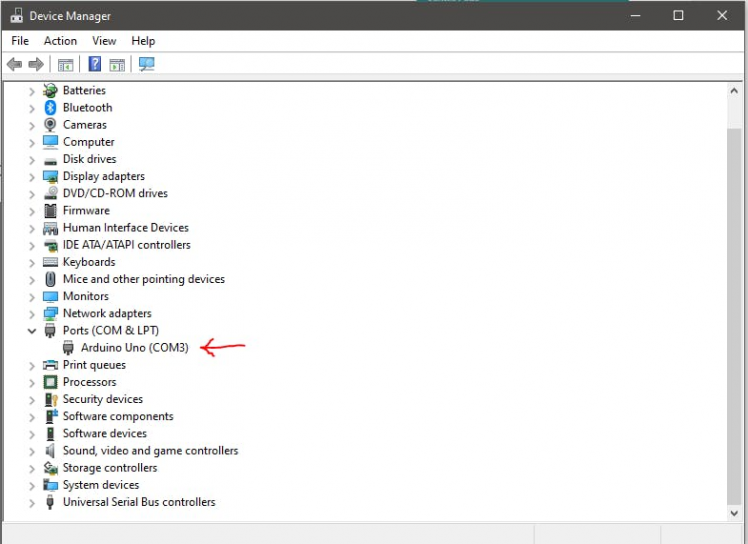
Task: Expand the Monitors node chevron
Action: coord(32,297)
